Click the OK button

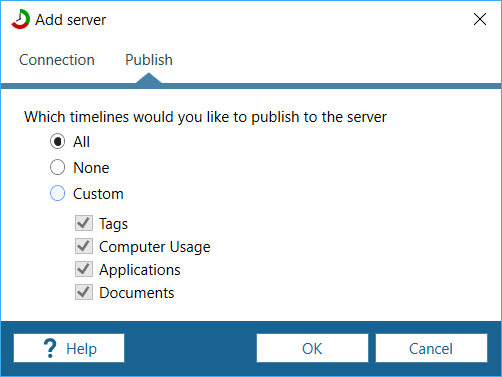click(312, 348)
